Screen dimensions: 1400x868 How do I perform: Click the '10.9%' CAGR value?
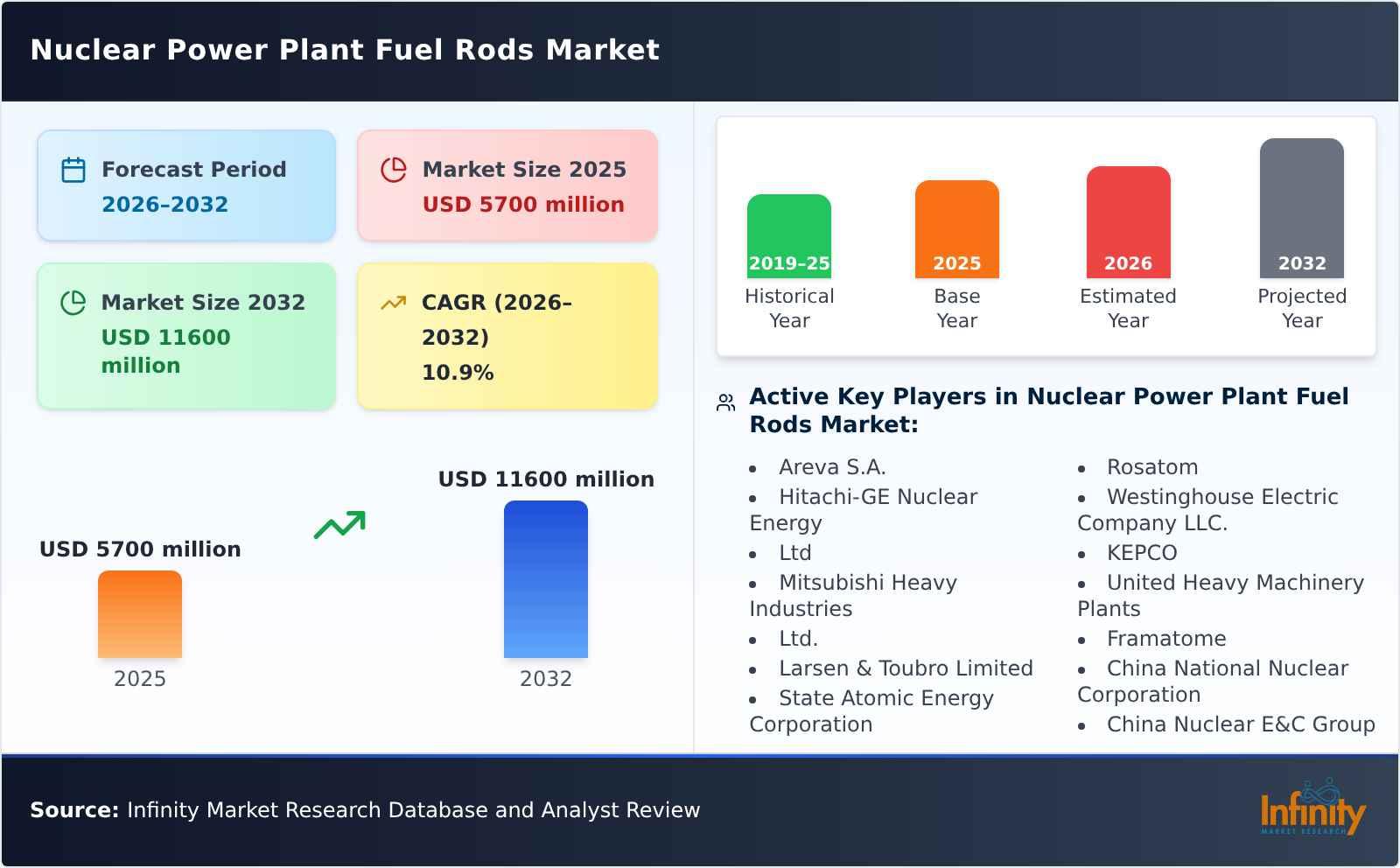pyautogui.click(x=458, y=373)
